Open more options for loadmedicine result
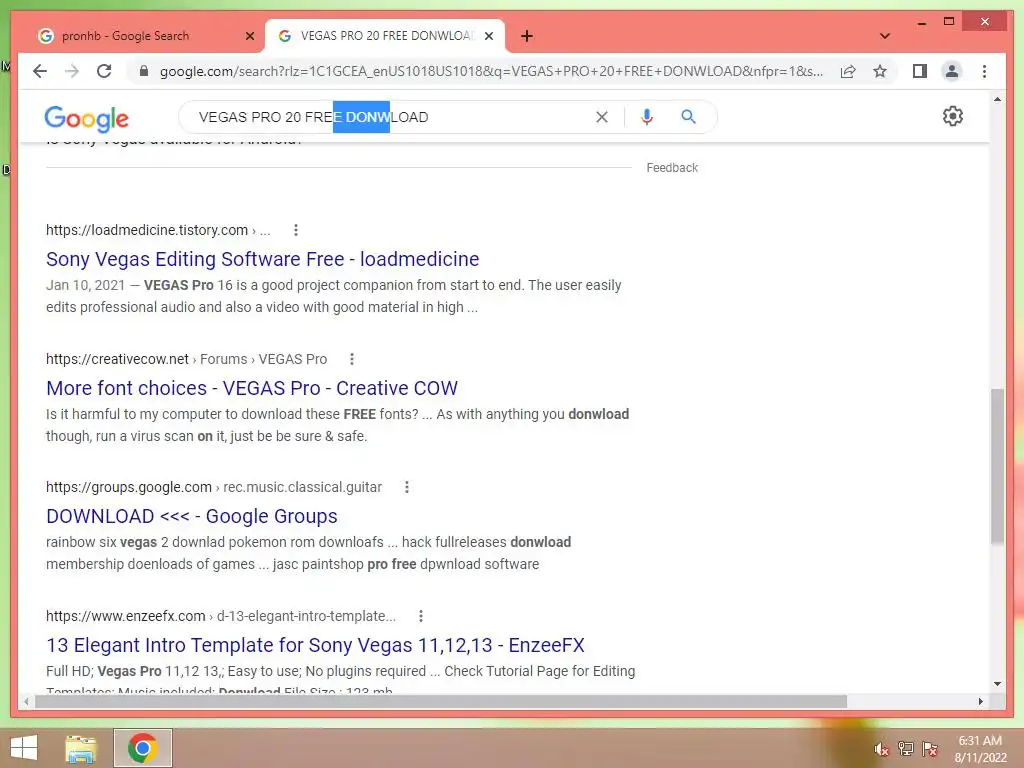Screen dimensions: 1024x768 coord(296,230)
